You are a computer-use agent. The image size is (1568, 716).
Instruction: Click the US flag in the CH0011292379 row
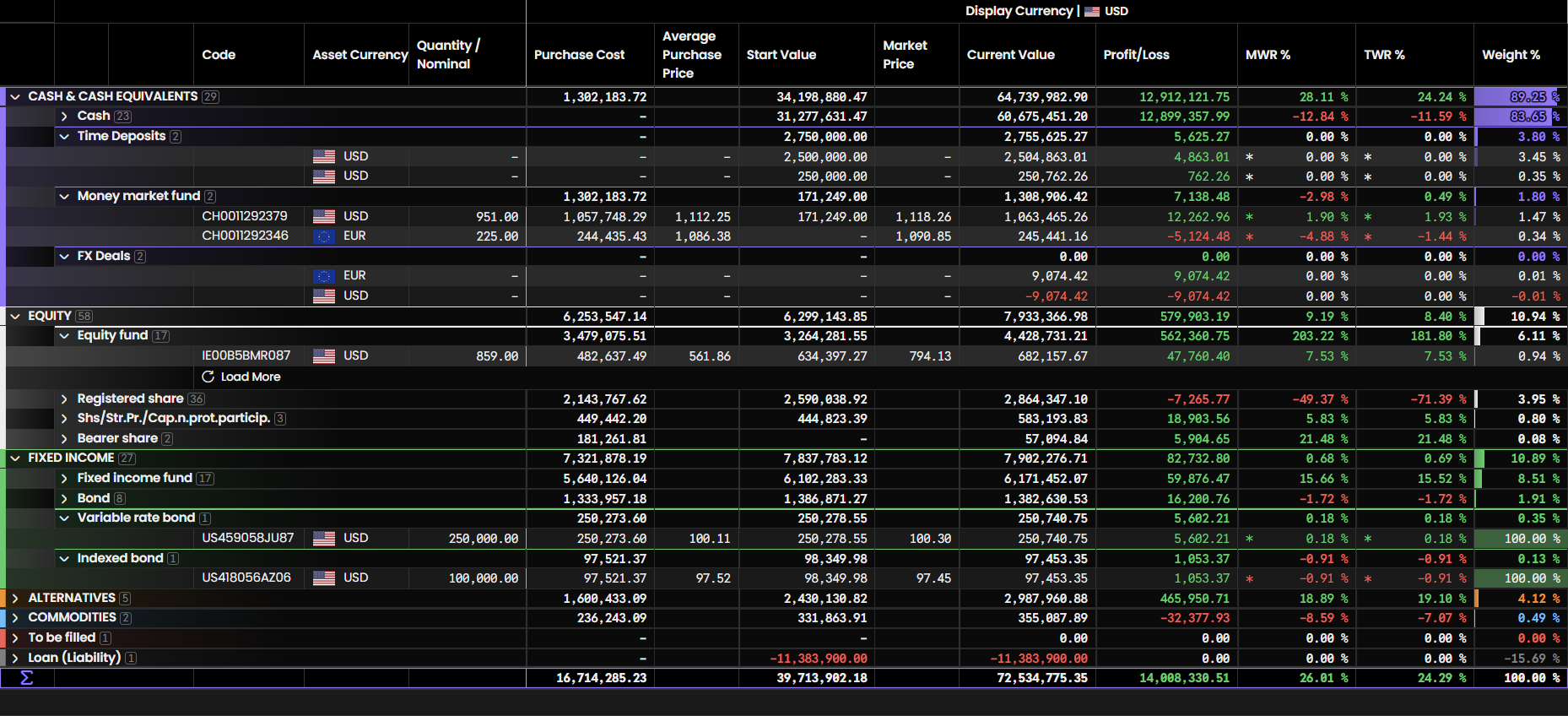(324, 217)
